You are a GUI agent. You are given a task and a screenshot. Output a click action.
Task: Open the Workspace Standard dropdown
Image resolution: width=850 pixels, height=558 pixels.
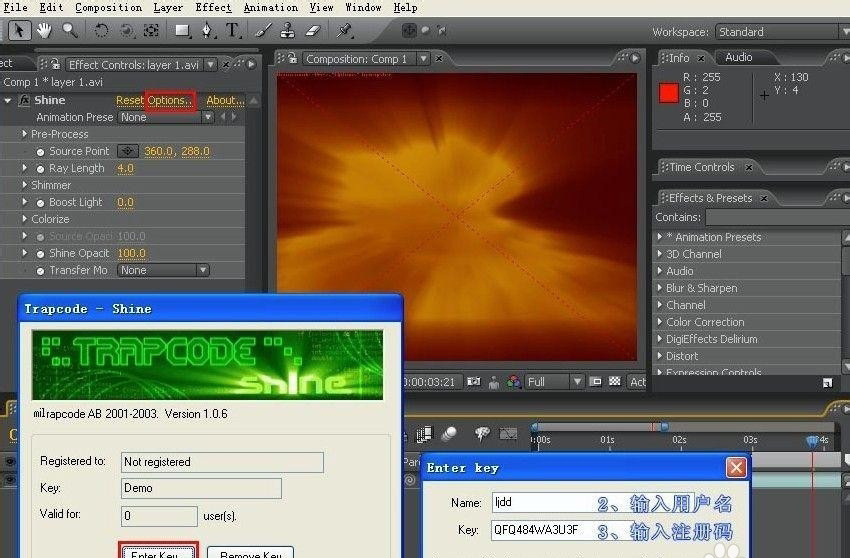click(781, 31)
